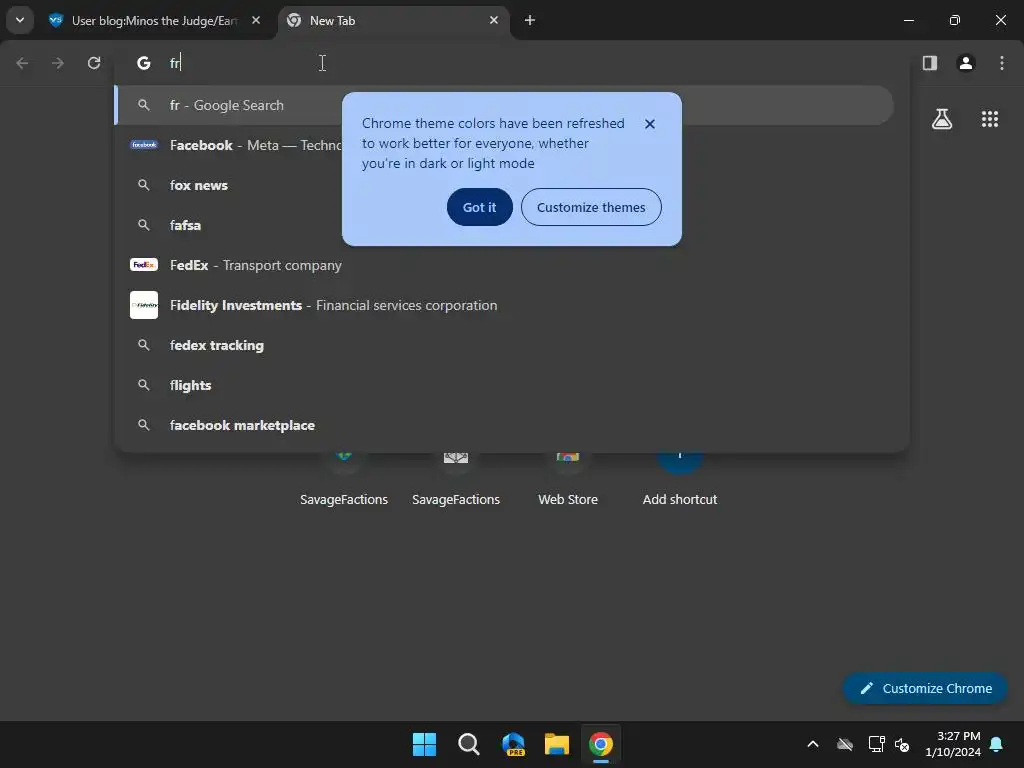
Task: Open the tab search dropdown arrow
Action: [20, 20]
